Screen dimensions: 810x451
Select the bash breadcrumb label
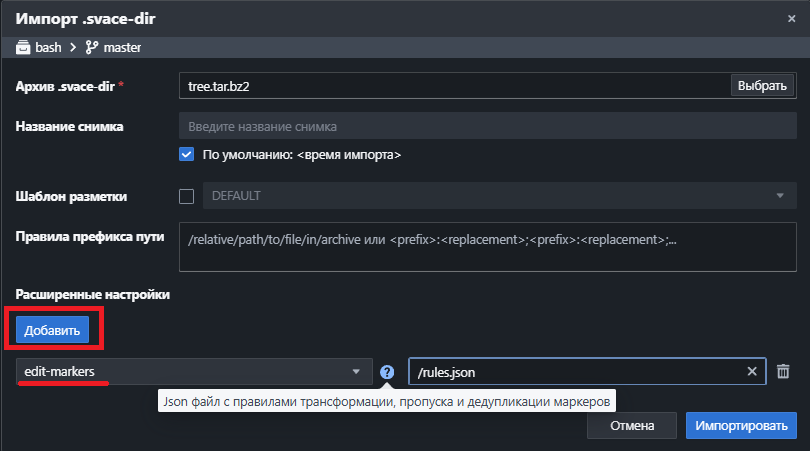tap(48, 47)
